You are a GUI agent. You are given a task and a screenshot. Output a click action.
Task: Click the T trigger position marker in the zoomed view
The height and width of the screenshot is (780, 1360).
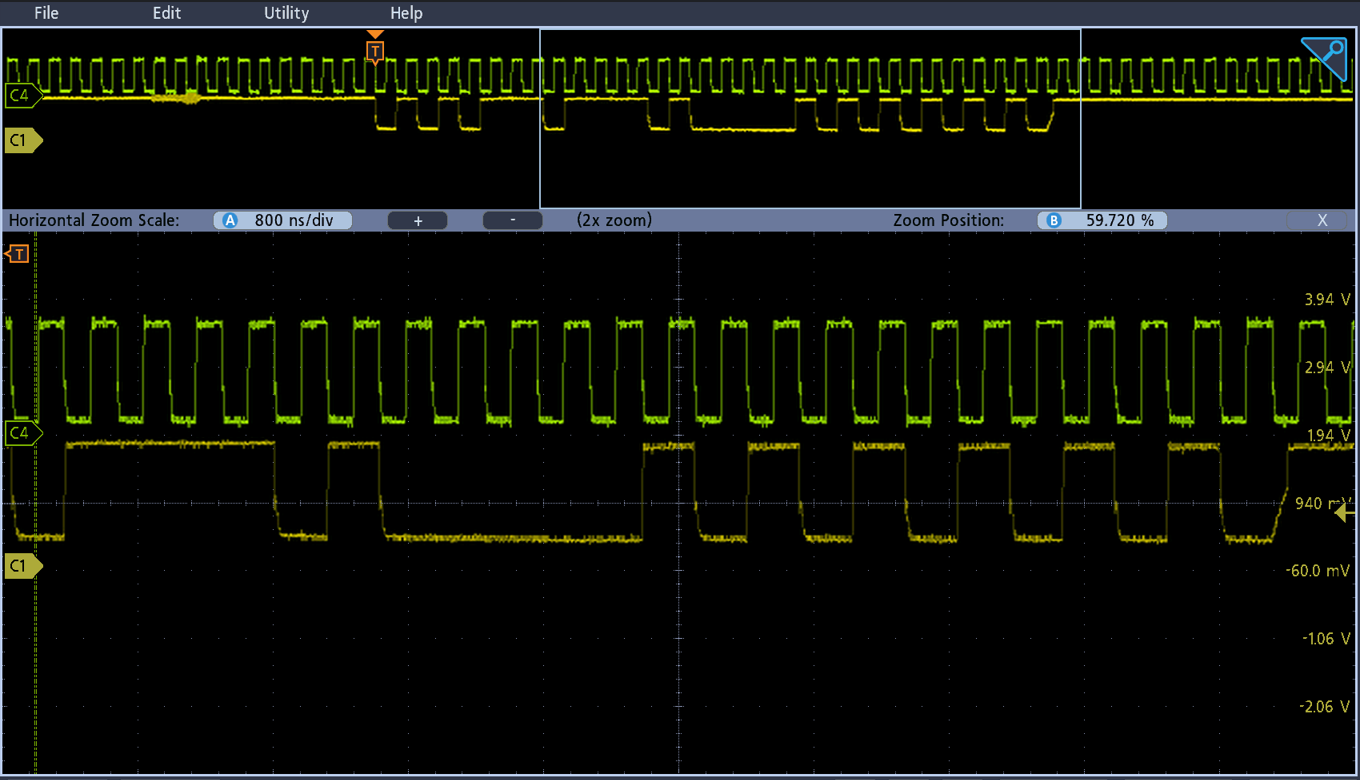coord(17,254)
